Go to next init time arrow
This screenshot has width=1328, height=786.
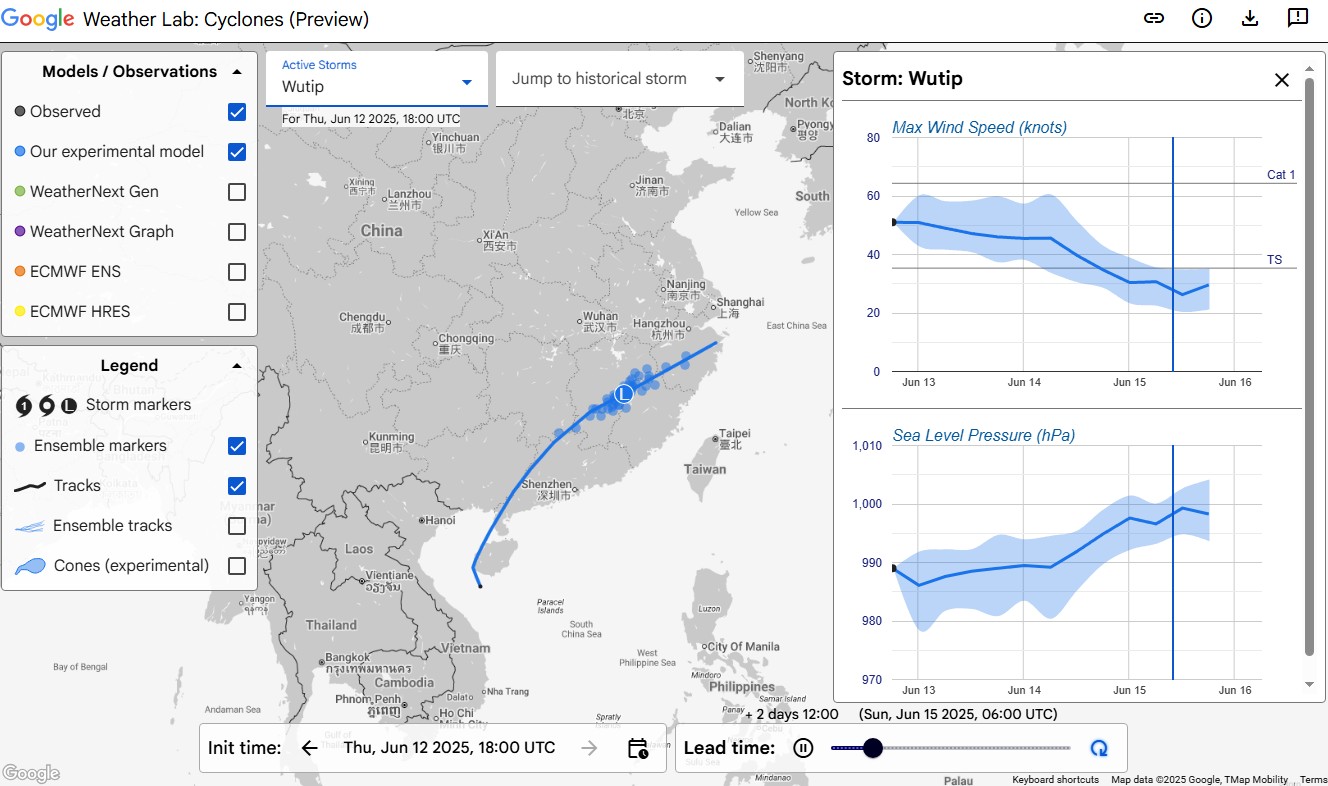(590, 747)
